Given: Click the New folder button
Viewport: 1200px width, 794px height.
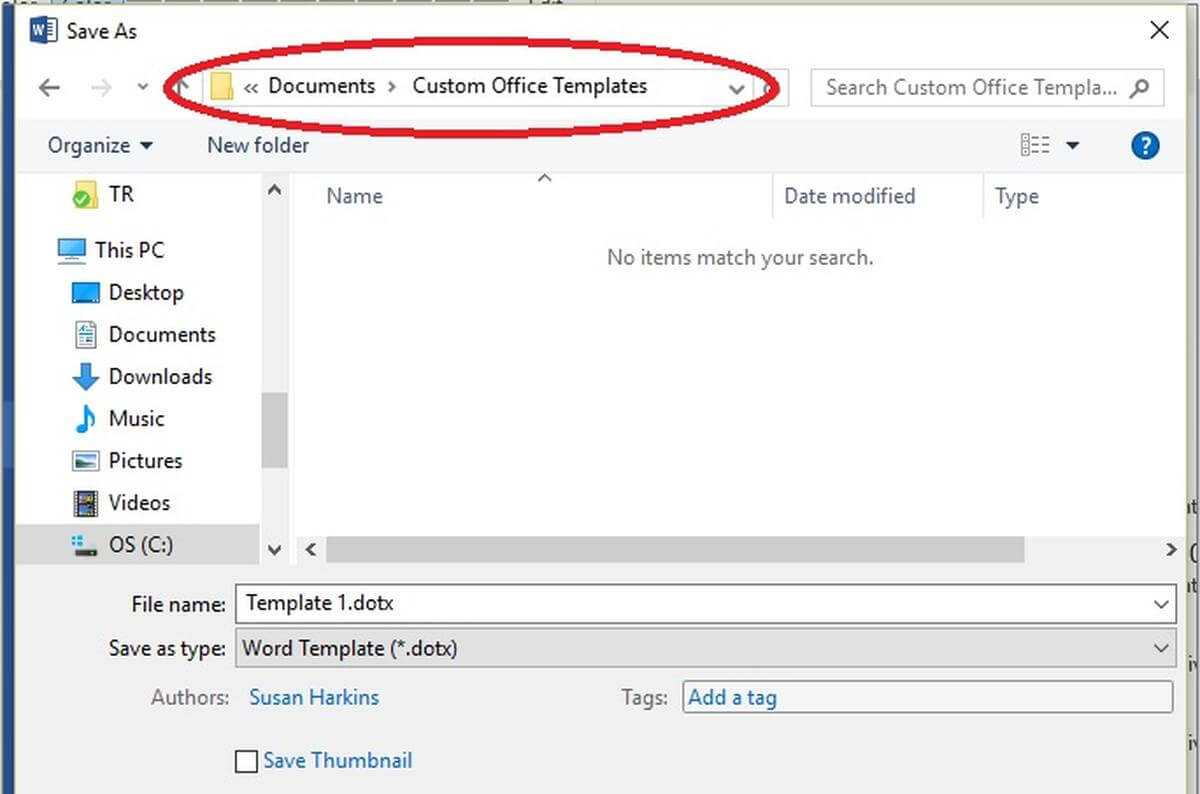Looking at the screenshot, I should (x=258, y=146).
